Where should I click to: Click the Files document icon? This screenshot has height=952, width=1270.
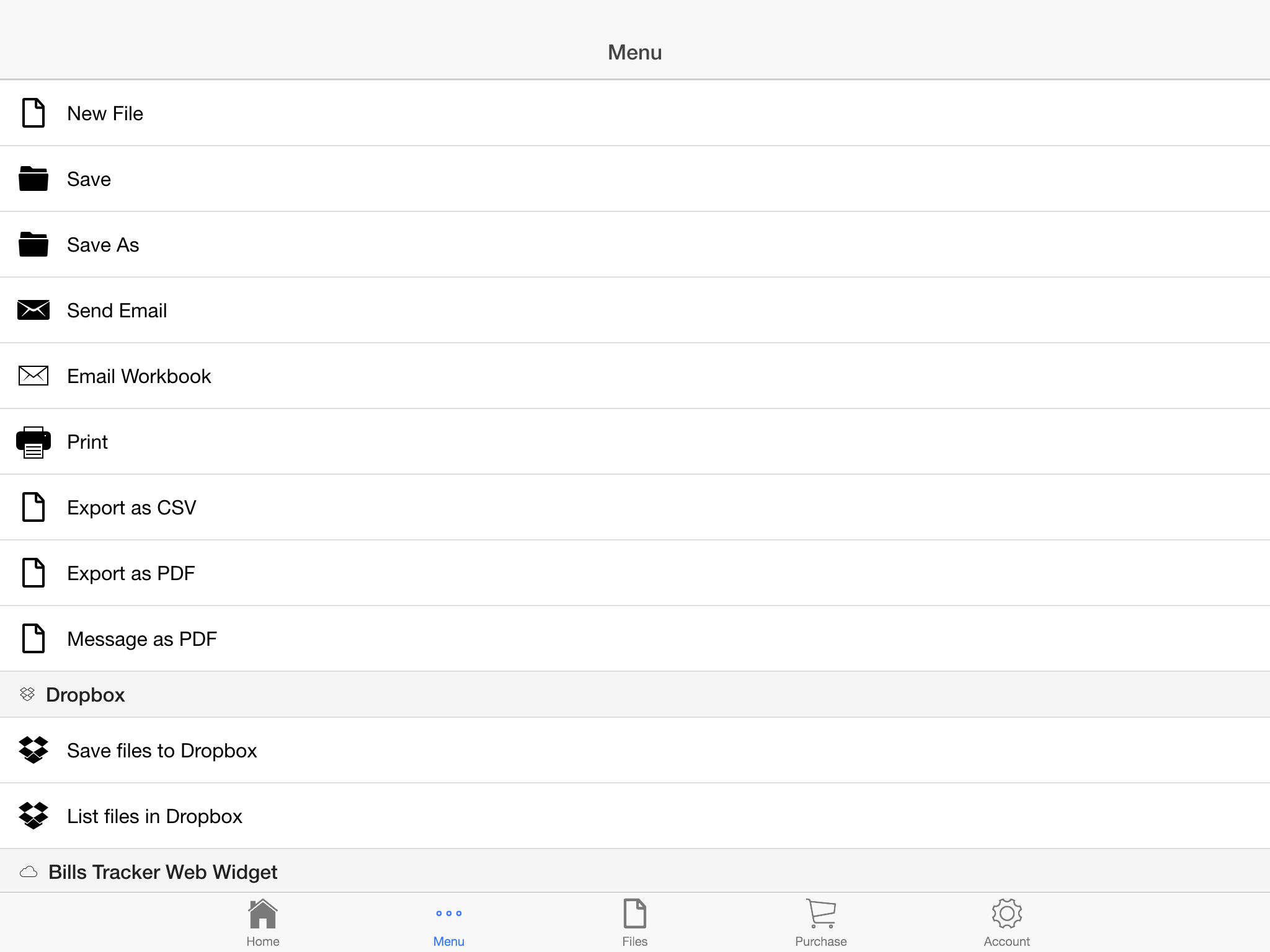click(x=635, y=914)
